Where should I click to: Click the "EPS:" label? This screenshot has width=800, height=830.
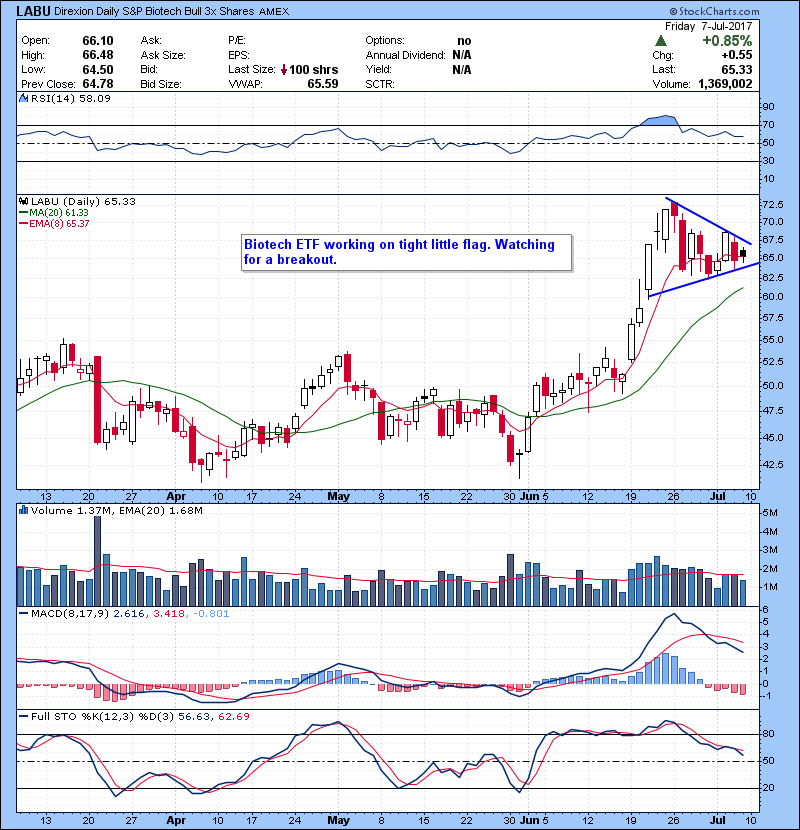point(239,55)
